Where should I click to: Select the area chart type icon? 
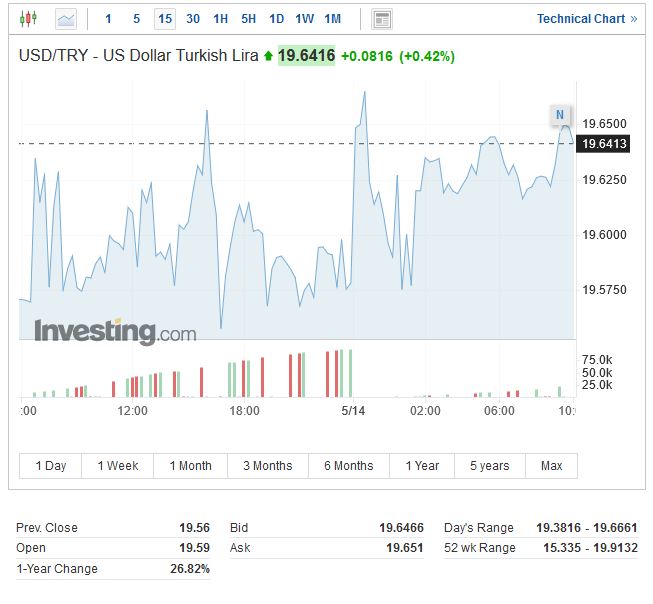pos(66,19)
